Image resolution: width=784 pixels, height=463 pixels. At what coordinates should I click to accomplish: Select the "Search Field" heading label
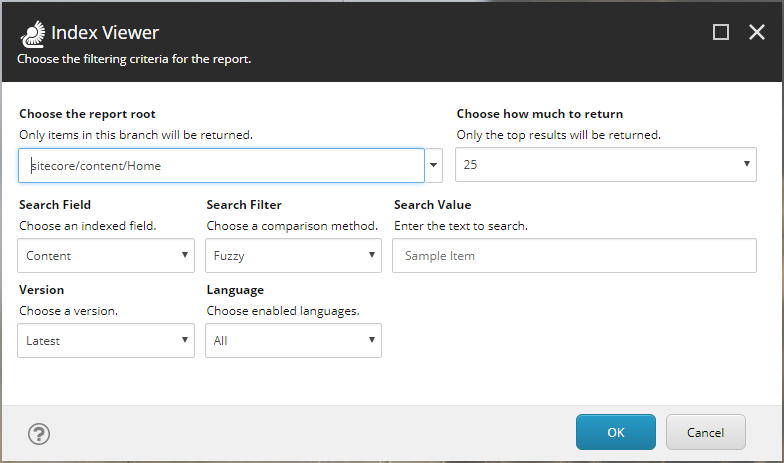point(55,205)
